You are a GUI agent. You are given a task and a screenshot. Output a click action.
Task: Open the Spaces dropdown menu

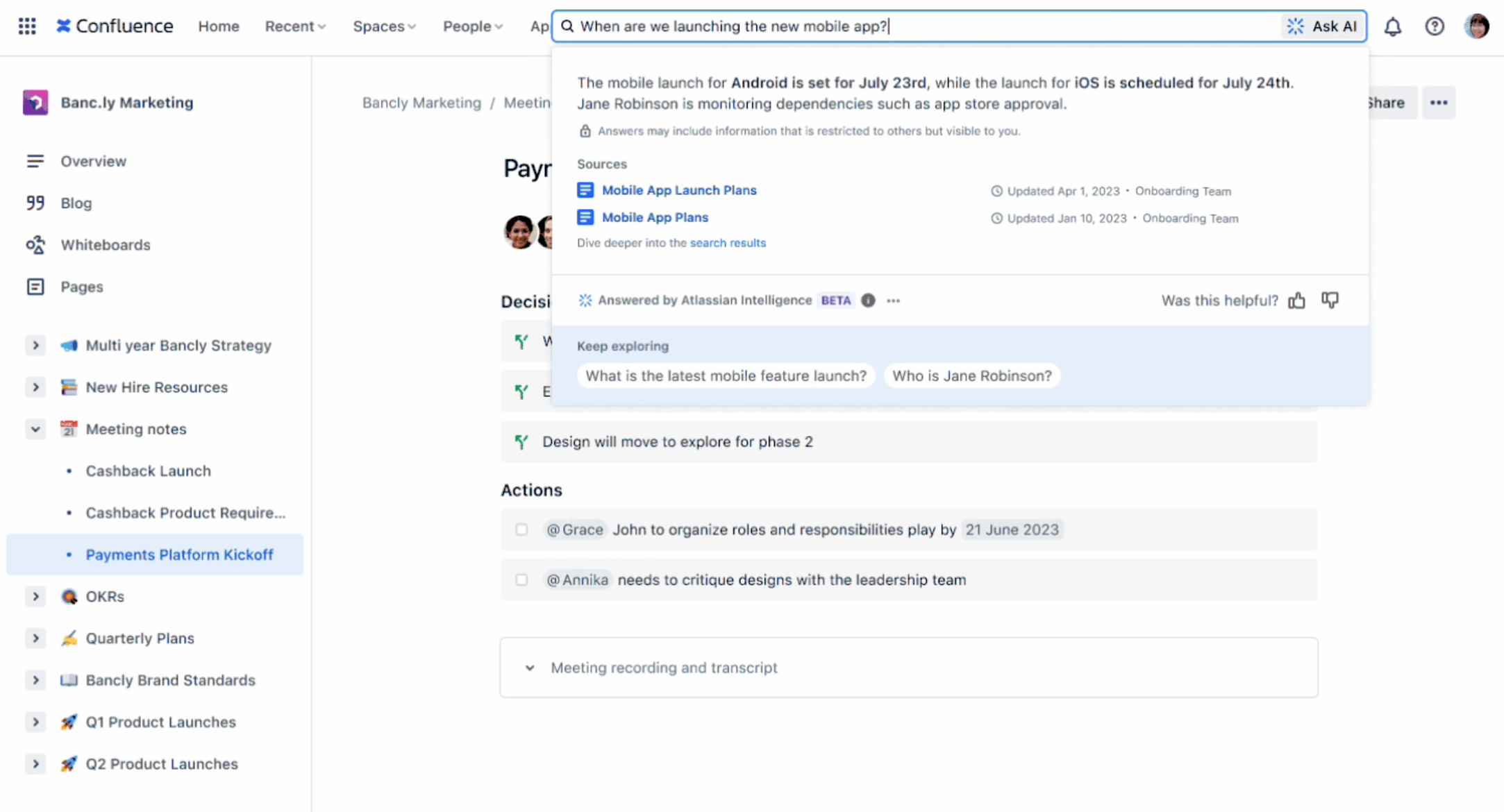pyautogui.click(x=384, y=26)
